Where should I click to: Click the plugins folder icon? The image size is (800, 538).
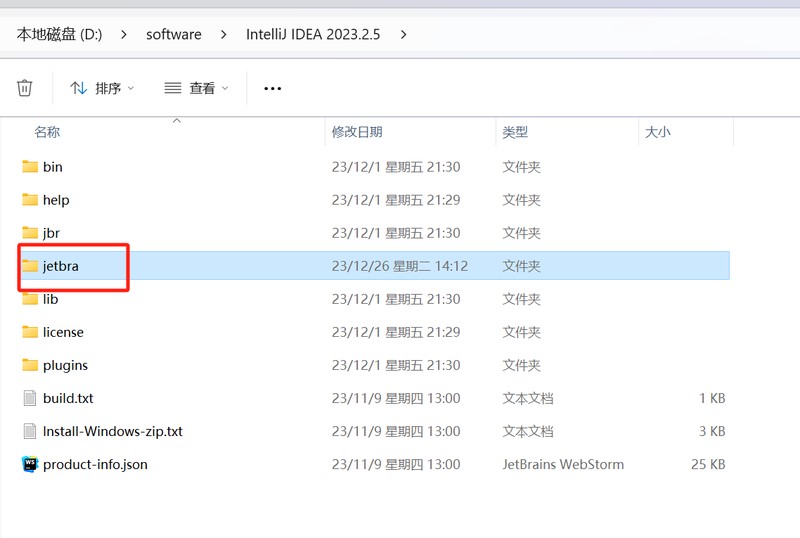click(x=30, y=365)
